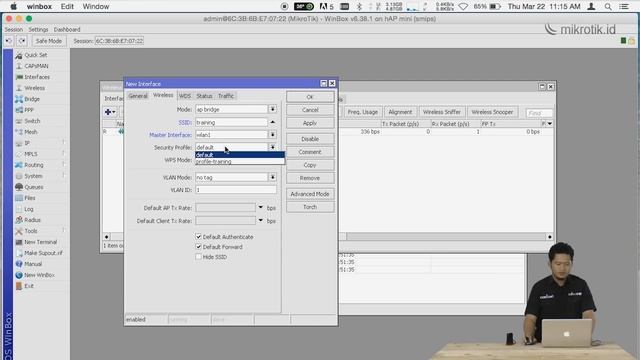This screenshot has height=360, width=640.
Task: Open the Routing sidebar menu
Action: coord(33,165)
